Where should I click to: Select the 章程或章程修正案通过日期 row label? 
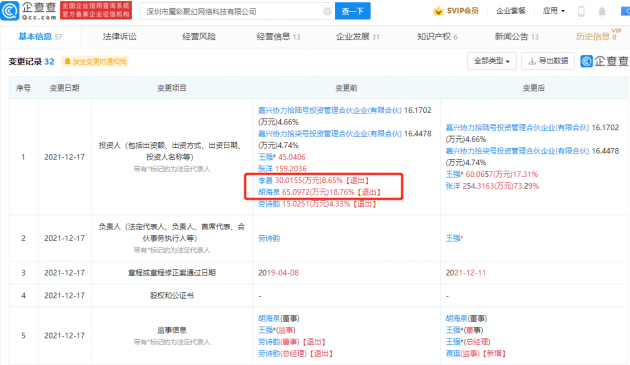click(x=172, y=273)
